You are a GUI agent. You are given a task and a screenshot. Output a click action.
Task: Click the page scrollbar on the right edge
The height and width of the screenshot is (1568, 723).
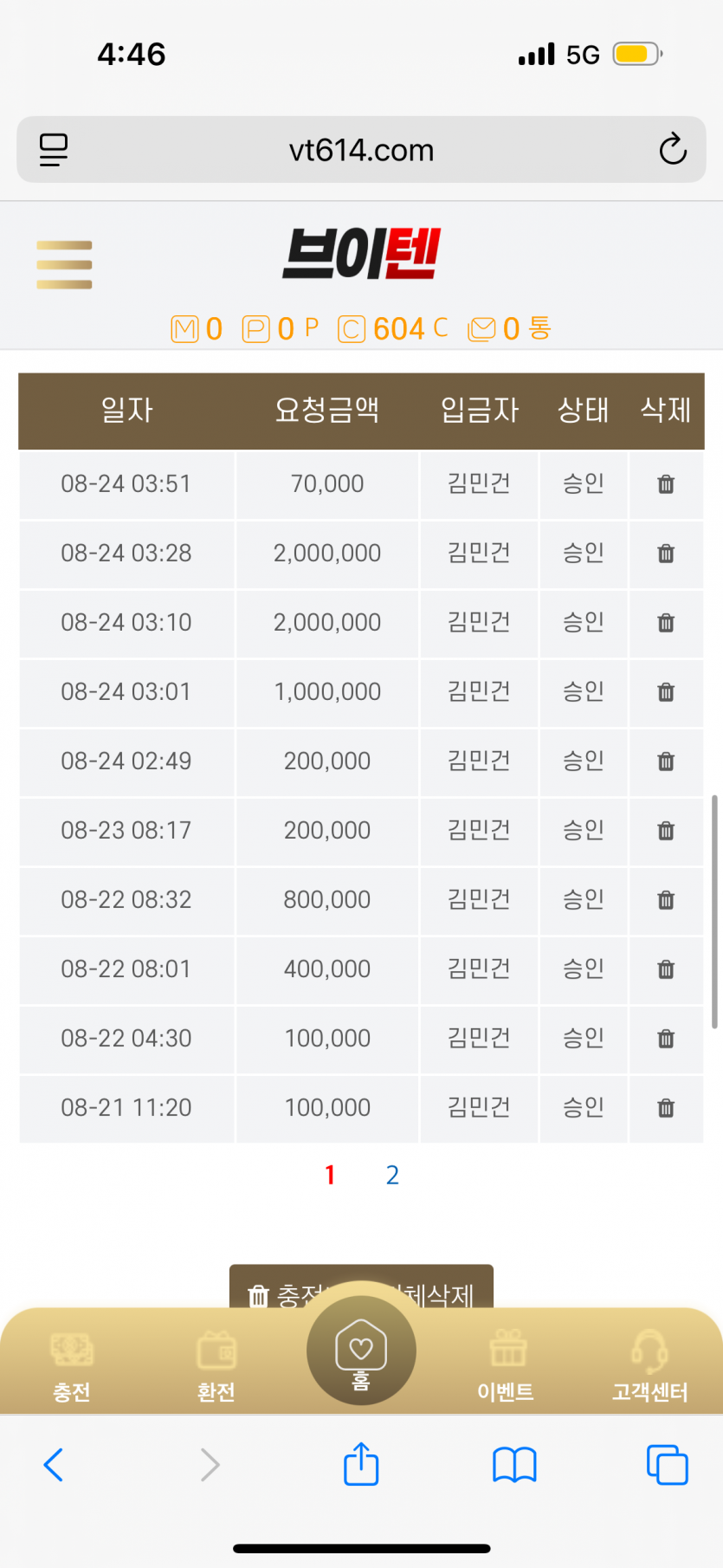coord(714,911)
